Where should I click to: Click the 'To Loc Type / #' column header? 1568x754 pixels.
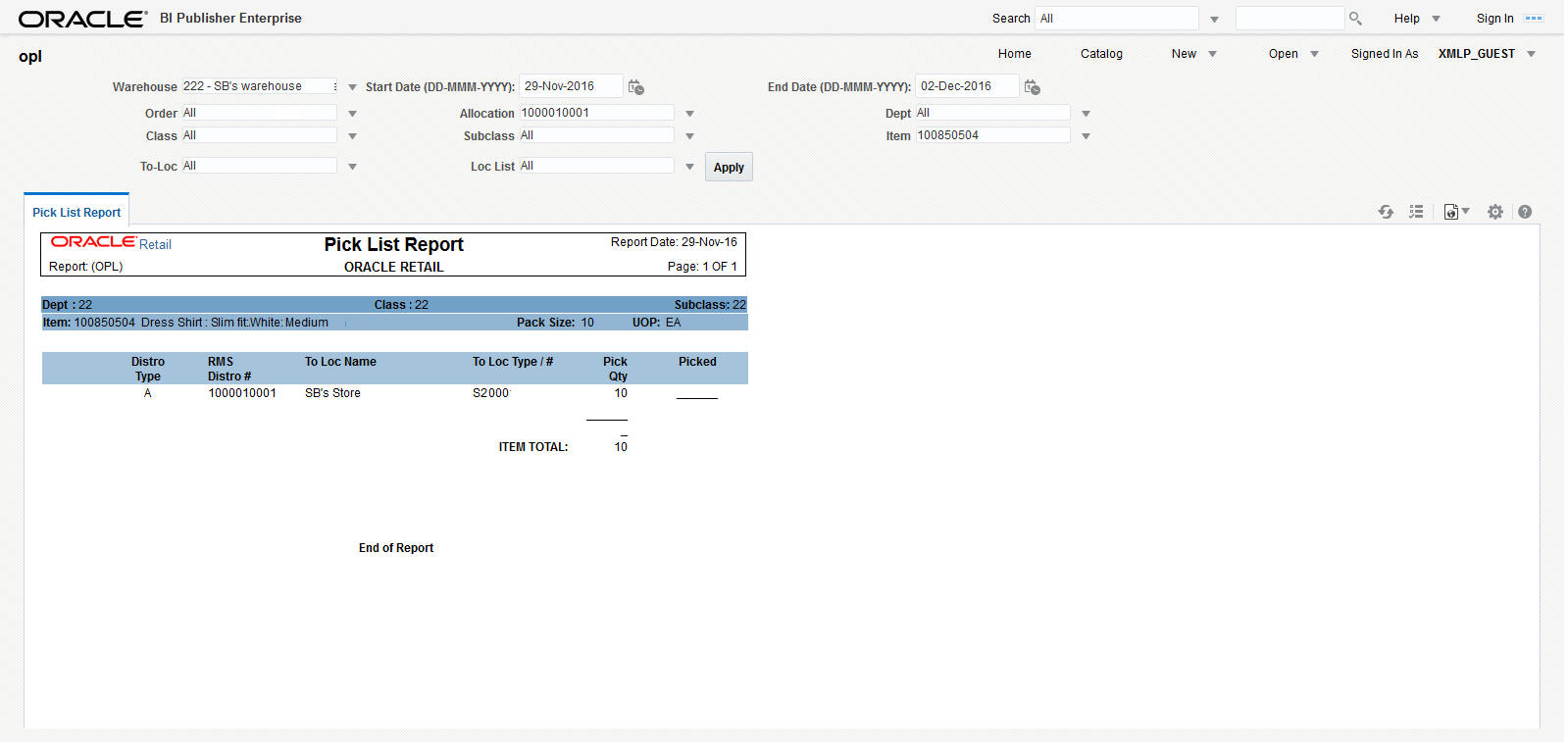(x=513, y=362)
